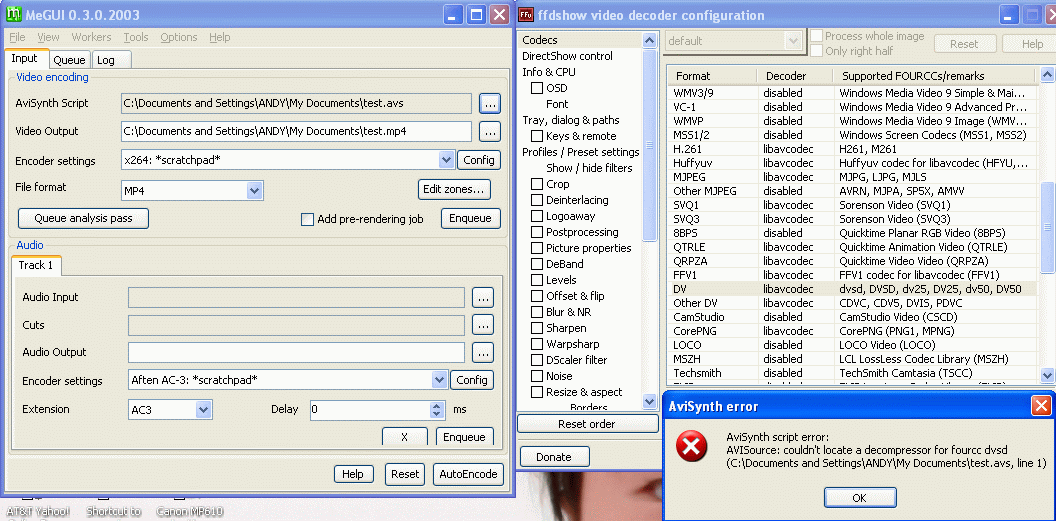This screenshot has width=1056, height=521.
Task: Click the red error icon in AviSynth dialog
Action: pyautogui.click(x=692, y=448)
